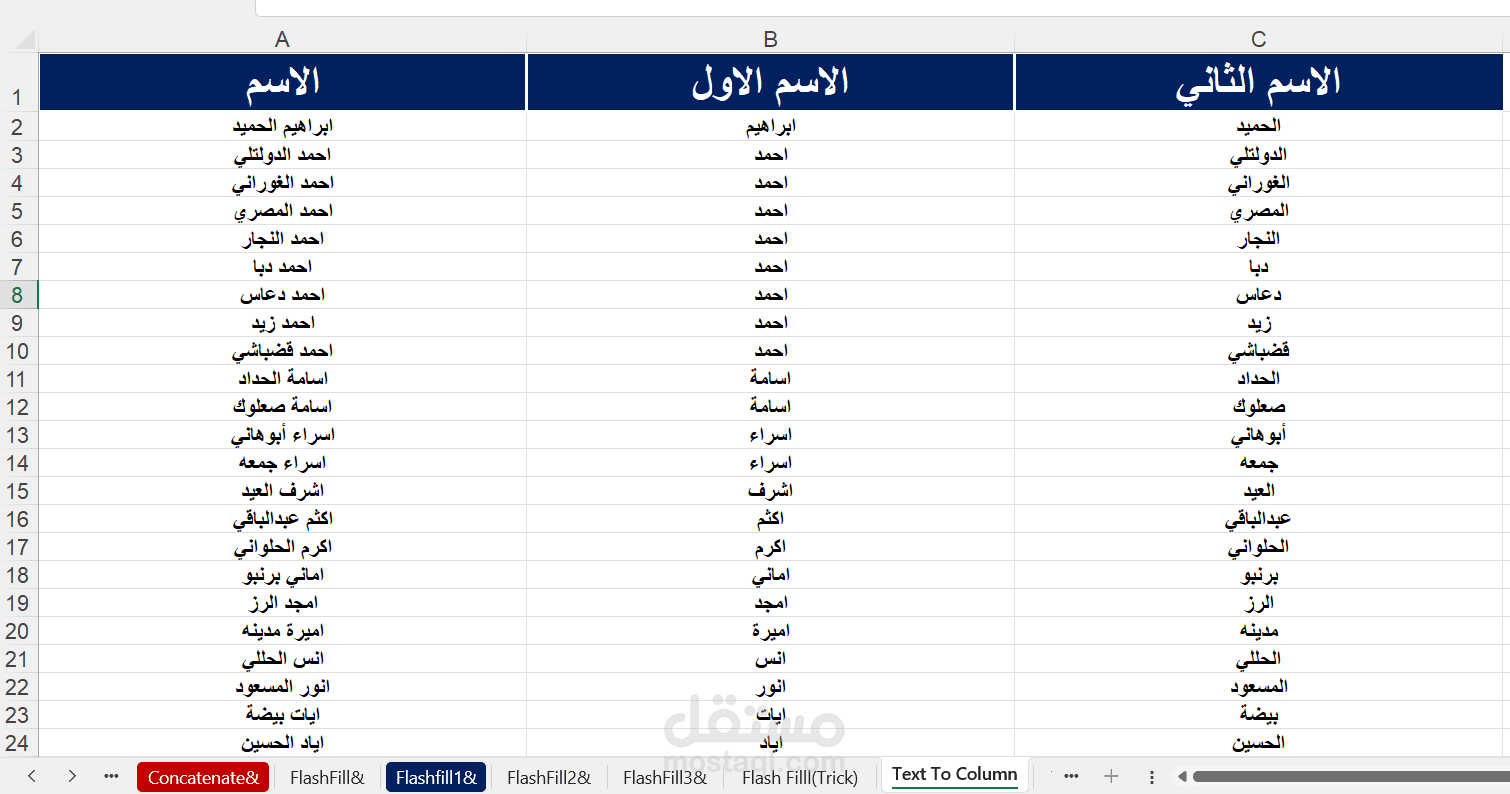Click the header cell الاسم in column A
This screenshot has height=794, width=1510.
(282, 82)
